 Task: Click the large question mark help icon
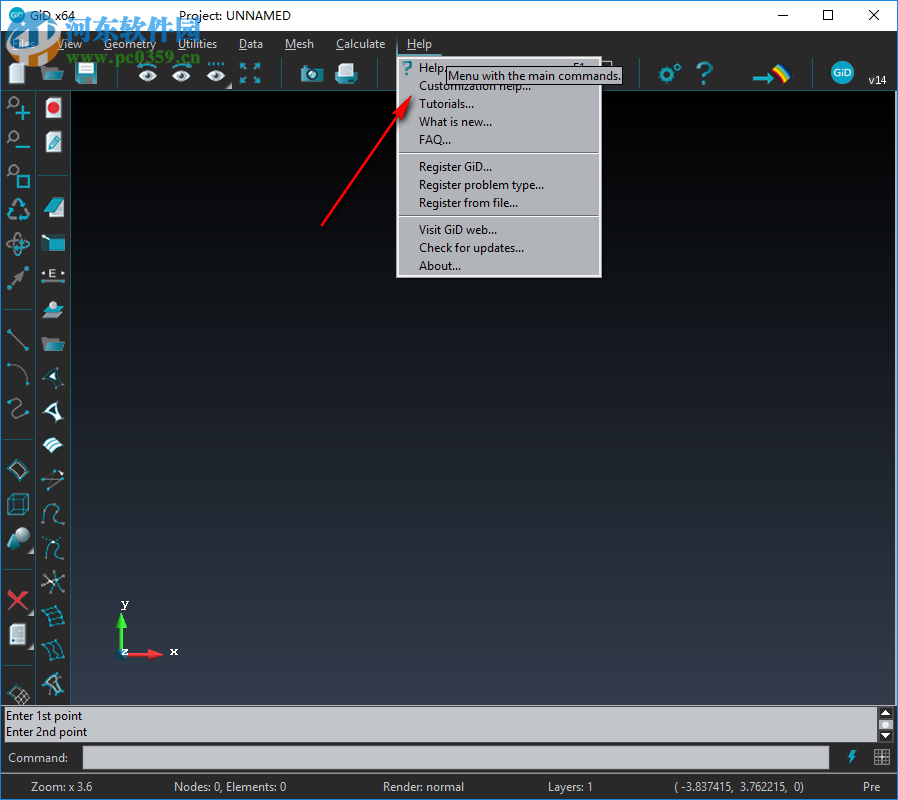tap(704, 73)
